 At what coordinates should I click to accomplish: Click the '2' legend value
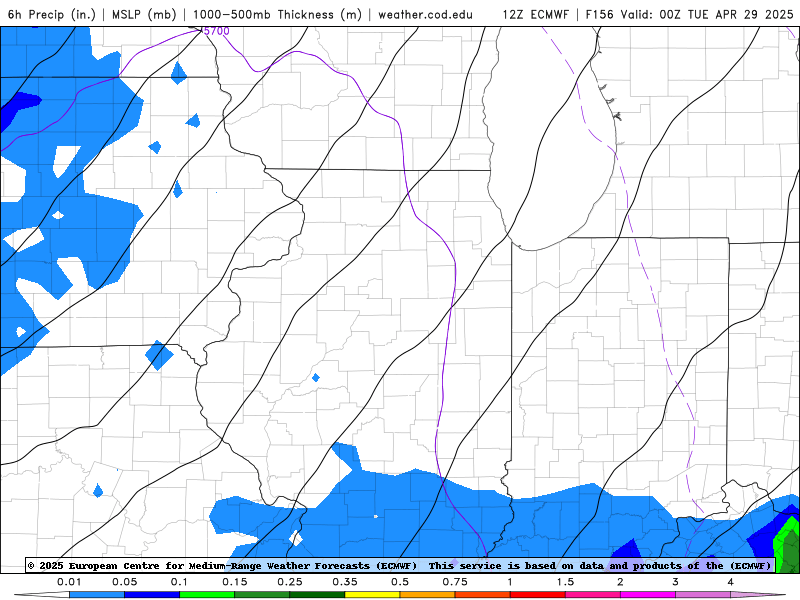pyautogui.click(x=620, y=582)
